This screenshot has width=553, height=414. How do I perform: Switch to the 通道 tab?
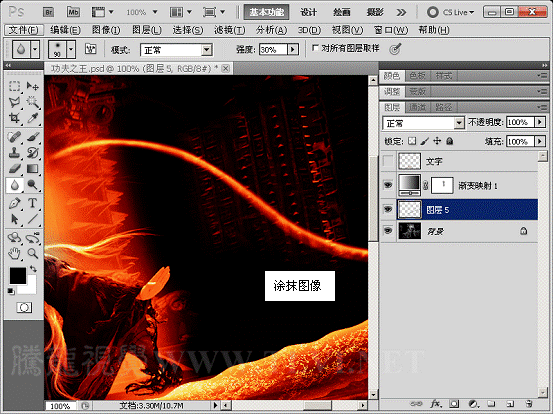tap(417, 107)
